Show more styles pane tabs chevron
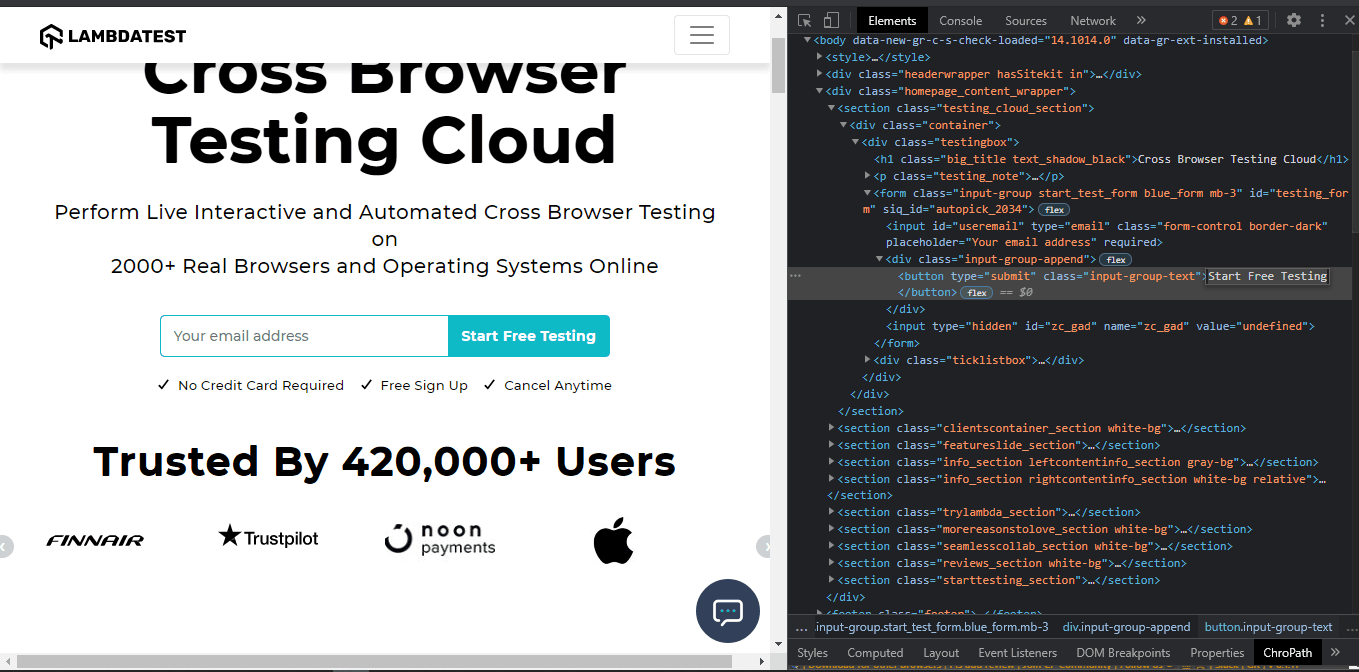 pos(1335,652)
